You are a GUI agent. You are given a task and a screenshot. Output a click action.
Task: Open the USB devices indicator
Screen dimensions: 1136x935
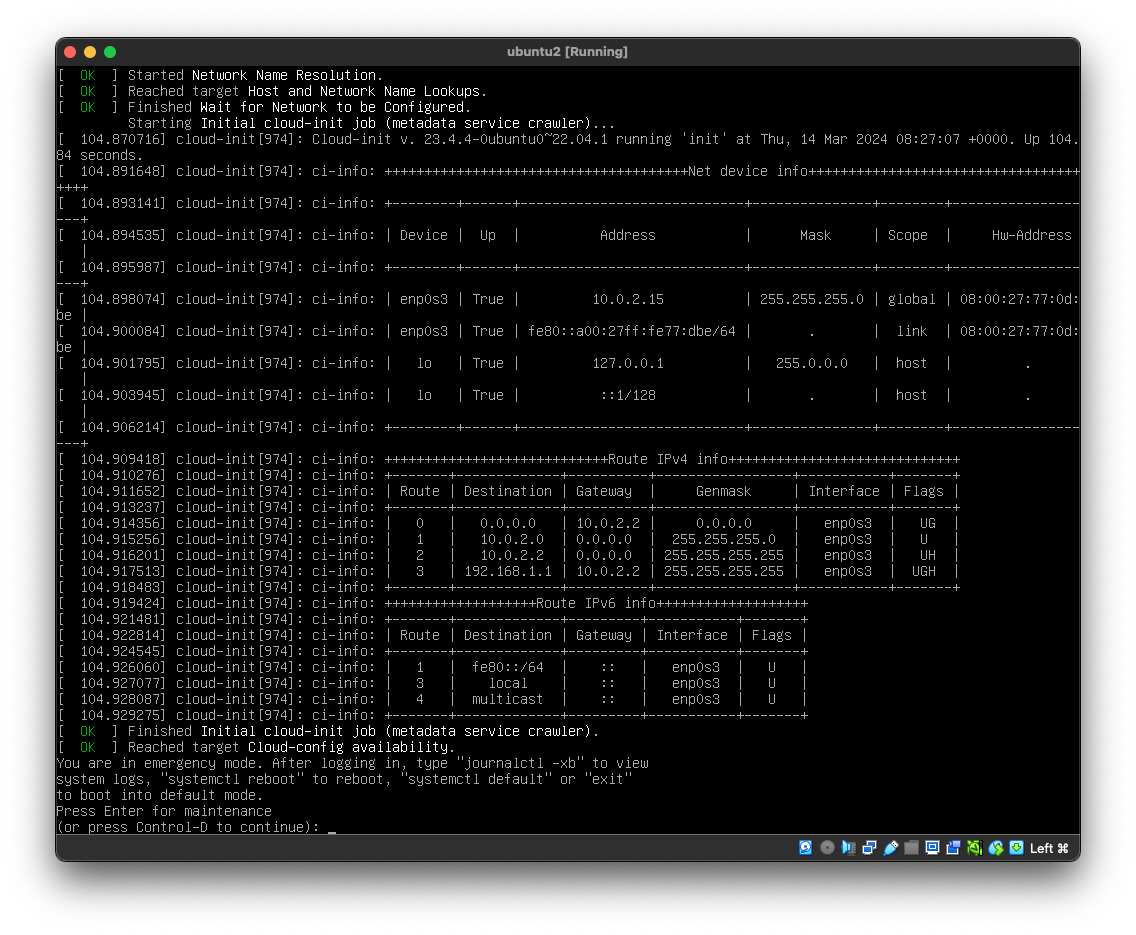click(890, 847)
